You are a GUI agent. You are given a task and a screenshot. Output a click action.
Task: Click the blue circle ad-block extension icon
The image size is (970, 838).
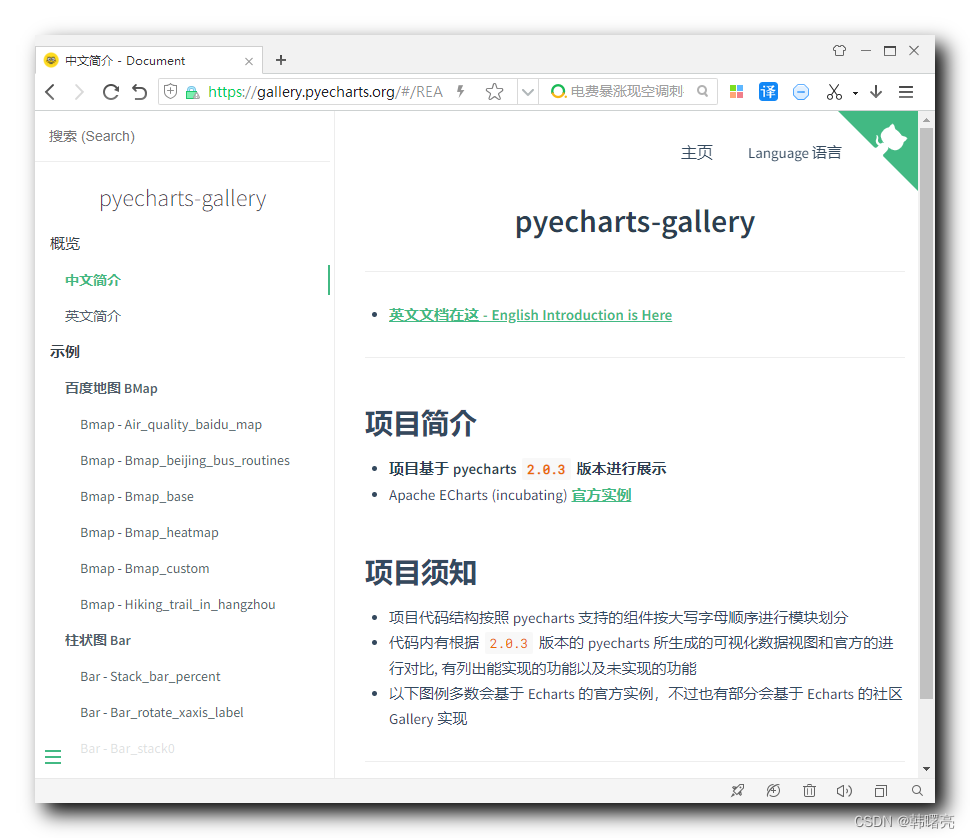800,92
